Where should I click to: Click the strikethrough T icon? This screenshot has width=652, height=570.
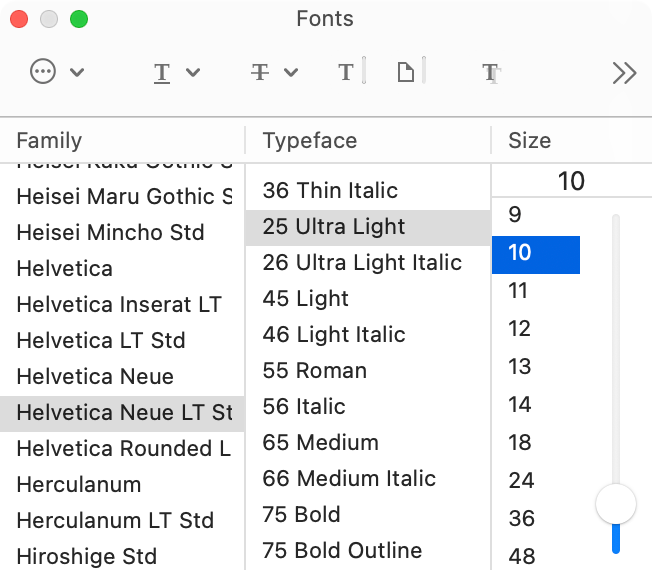[x=260, y=72]
